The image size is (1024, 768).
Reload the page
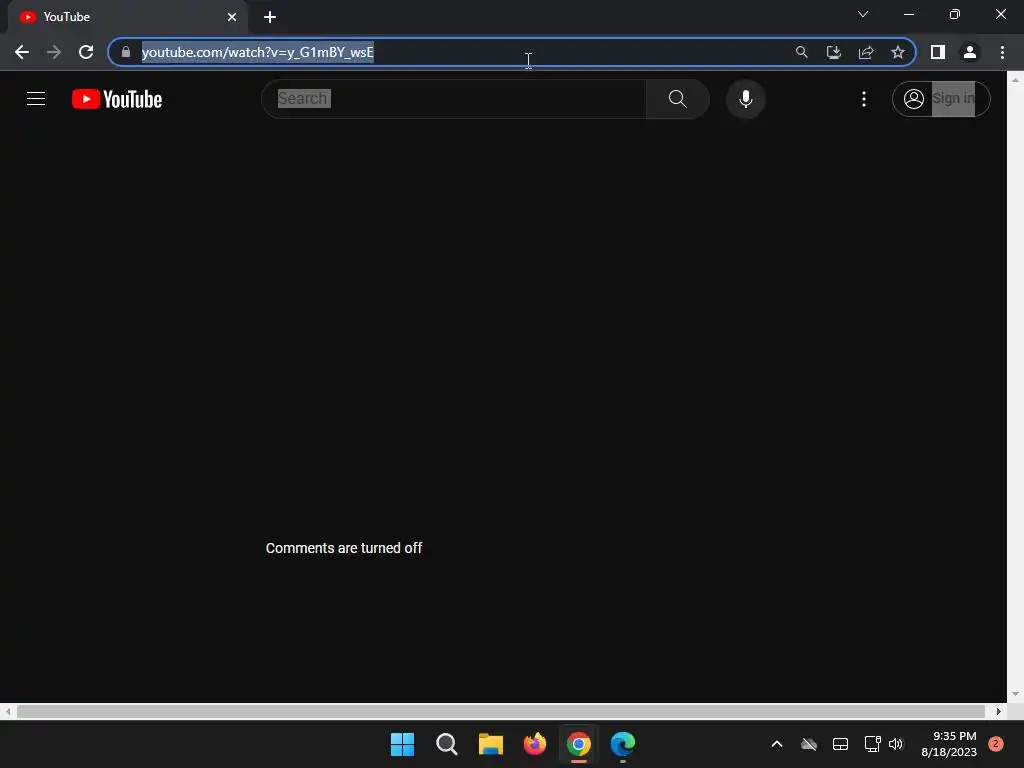coord(86,52)
